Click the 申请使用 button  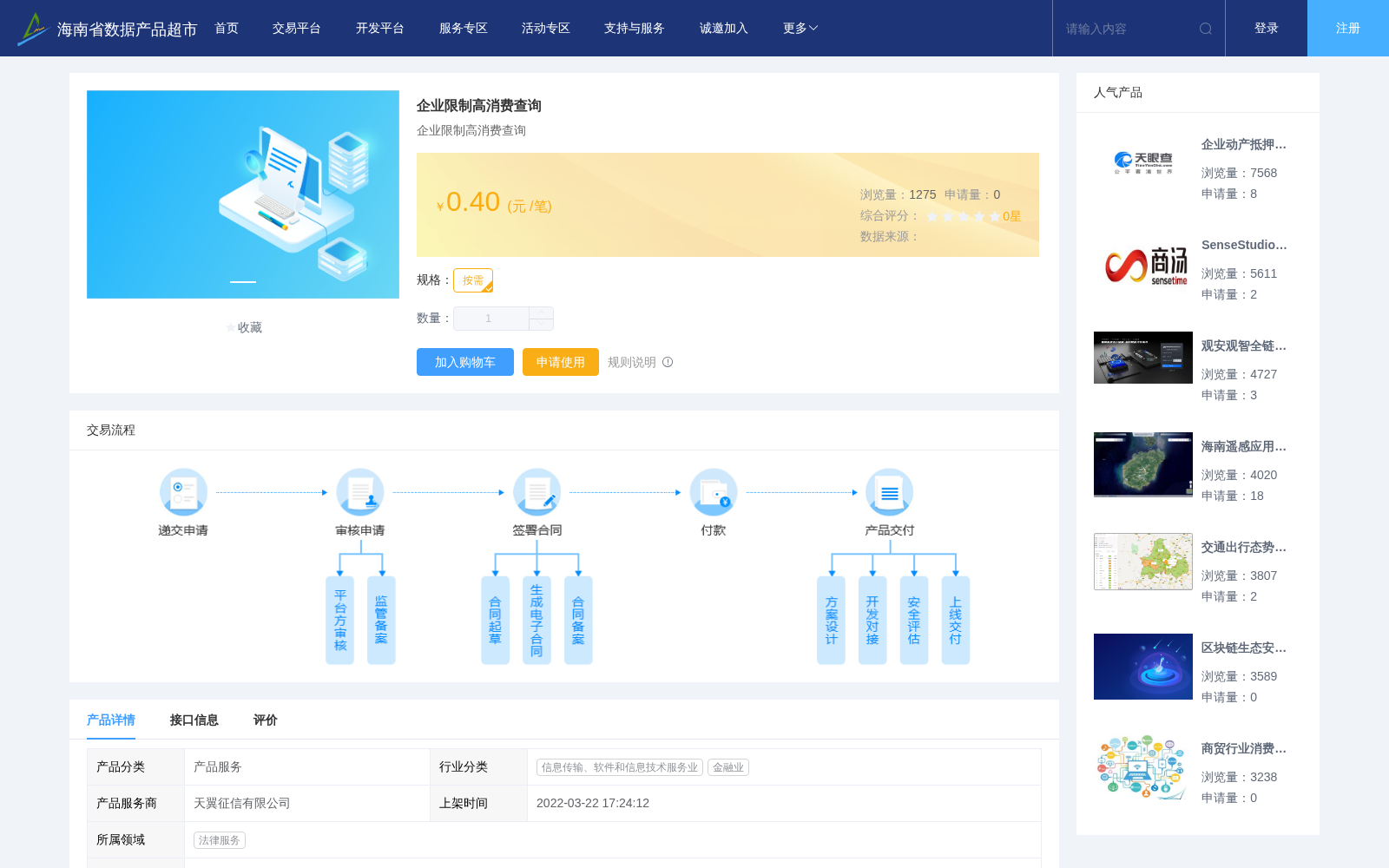(x=561, y=362)
